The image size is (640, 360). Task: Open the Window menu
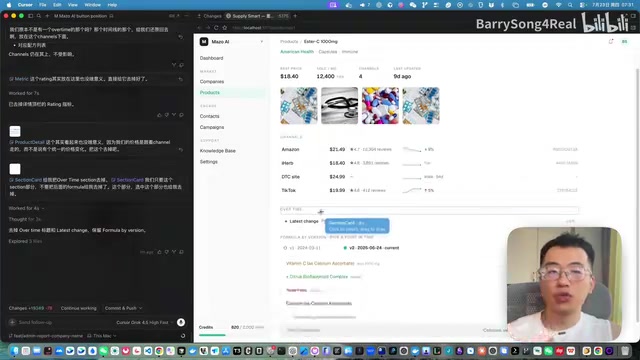pyautogui.click(x=93, y=5)
